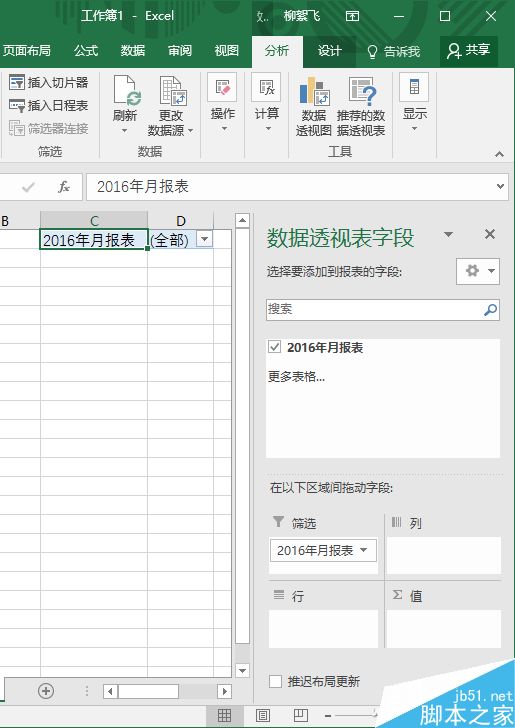The image size is (515, 728).
Task: Click the Share (共享) button
Action: click(x=469, y=51)
